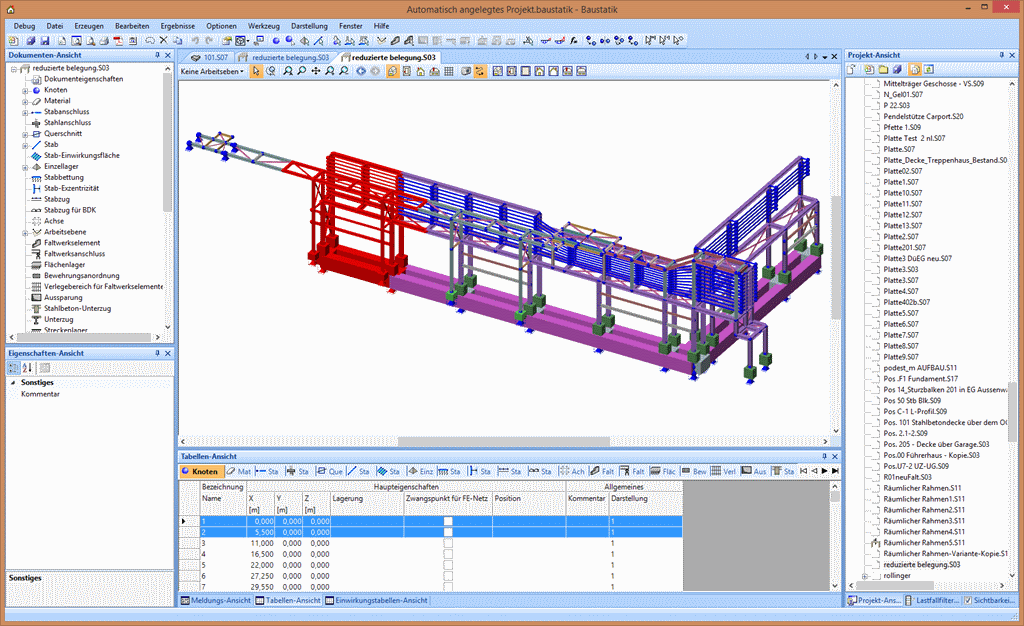The height and width of the screenshot is (626, 1024).
Task: Enable Zwangspunkt für FE-Netz checkbox in row 5
Action: coord(448,563)
